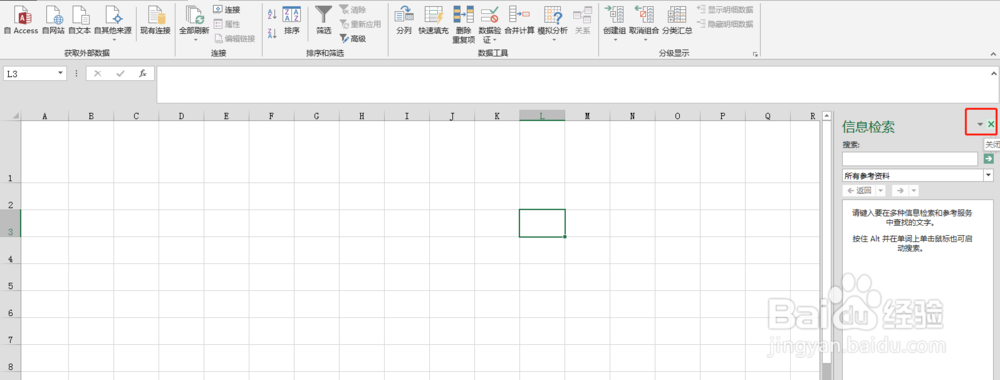The width and height of the screenshot is (1000, 380).
Task: Click 隐藏明细数据 hide detail
Action: coord(725,24)
